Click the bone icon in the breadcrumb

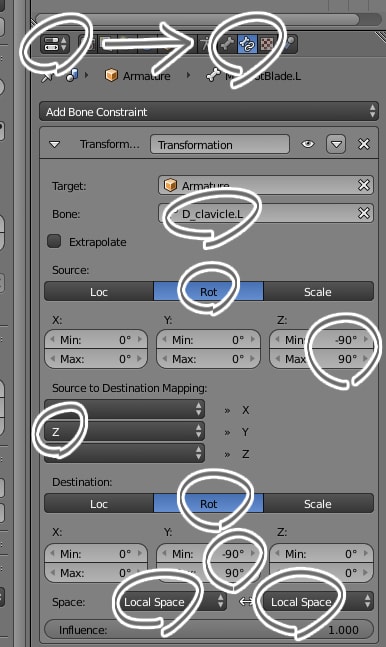pyautogui.click(x=213, y=76)
